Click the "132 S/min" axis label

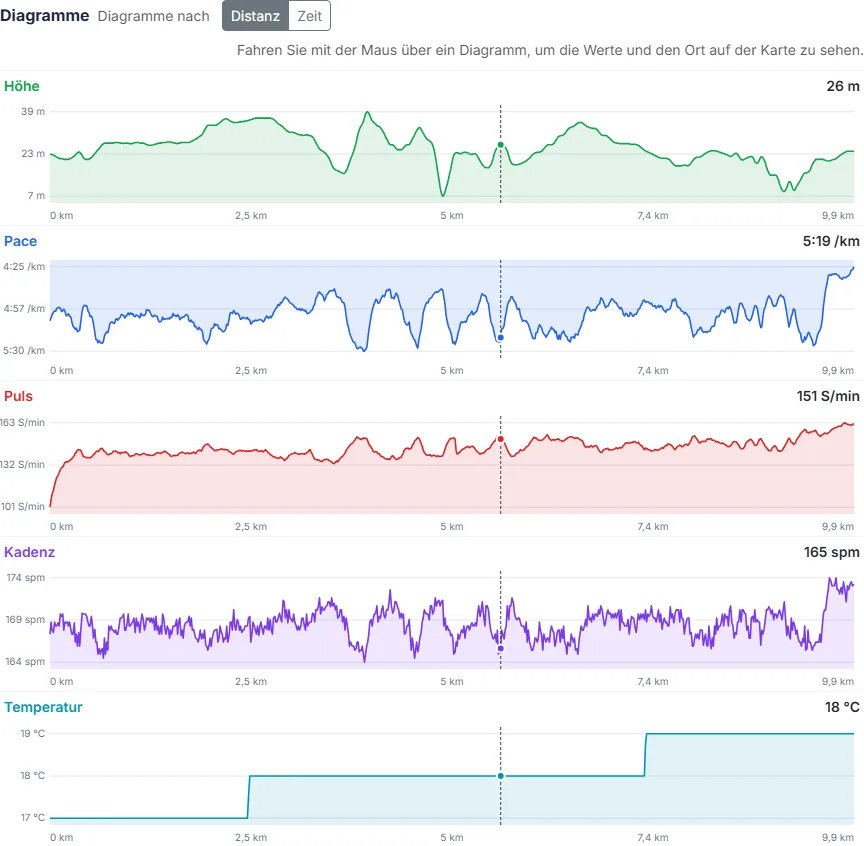click(x=23, y=464)
